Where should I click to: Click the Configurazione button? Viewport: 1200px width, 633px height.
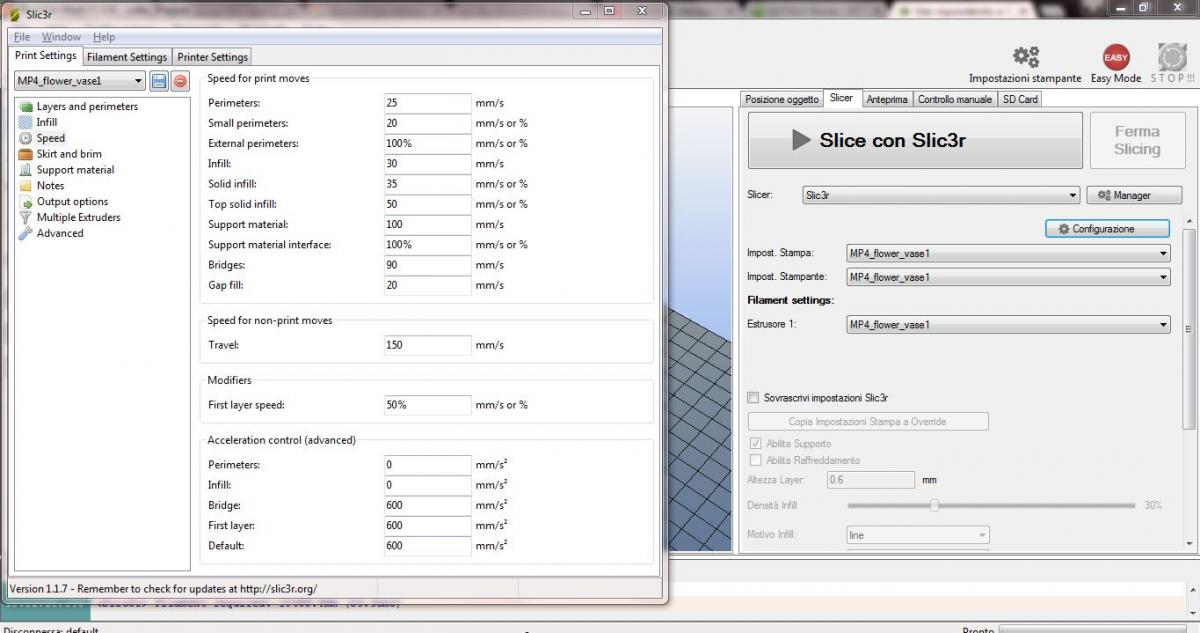tap(1106, 229)
